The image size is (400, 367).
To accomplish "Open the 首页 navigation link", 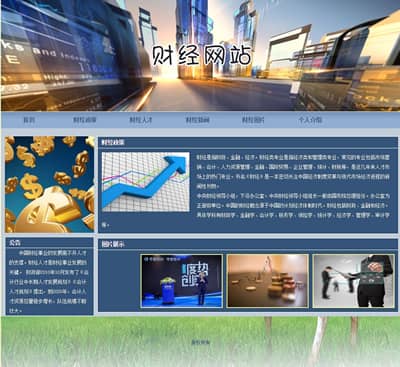I will [29, 120].
